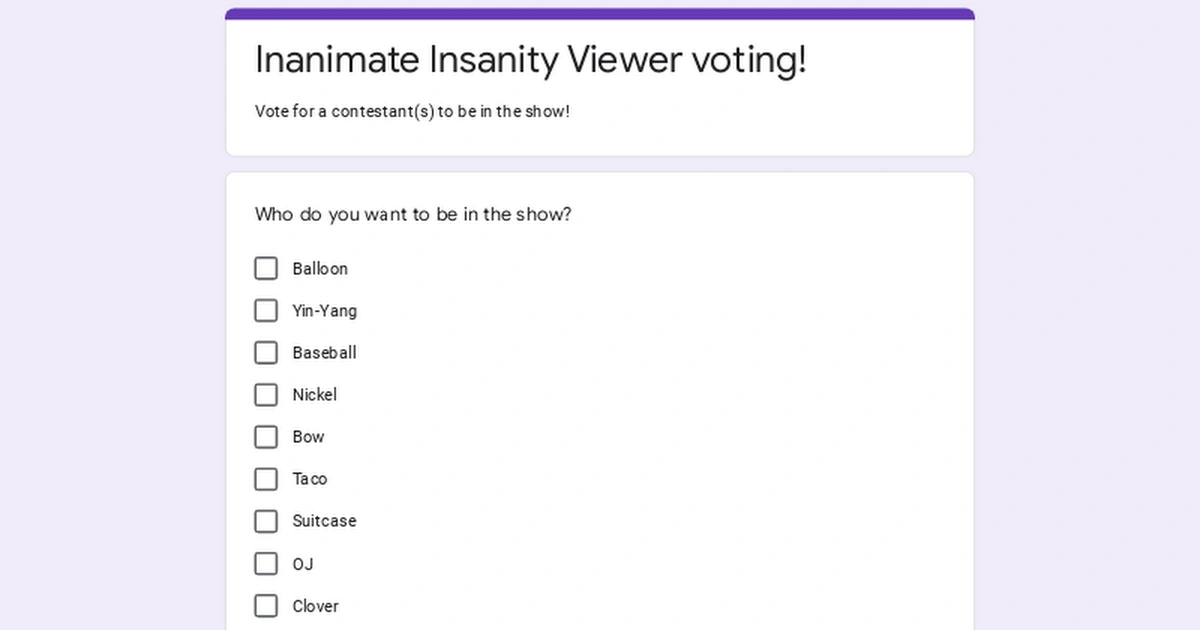This screenshot has height=630, width=1200.
Task: Click the Taco label text
Action: 308,479
